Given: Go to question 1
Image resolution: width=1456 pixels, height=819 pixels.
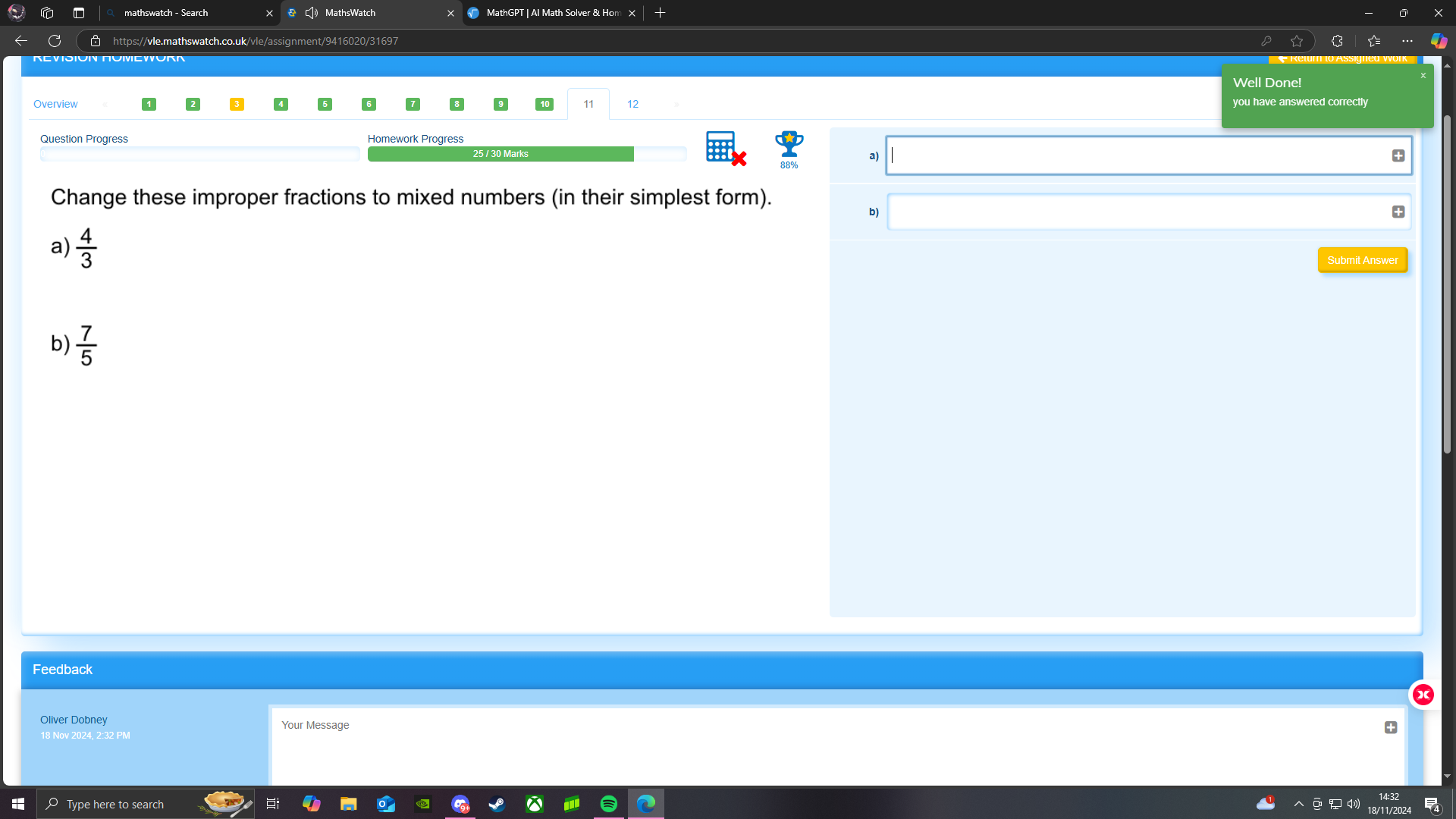Looking at the screenshot, I should 149,104.
